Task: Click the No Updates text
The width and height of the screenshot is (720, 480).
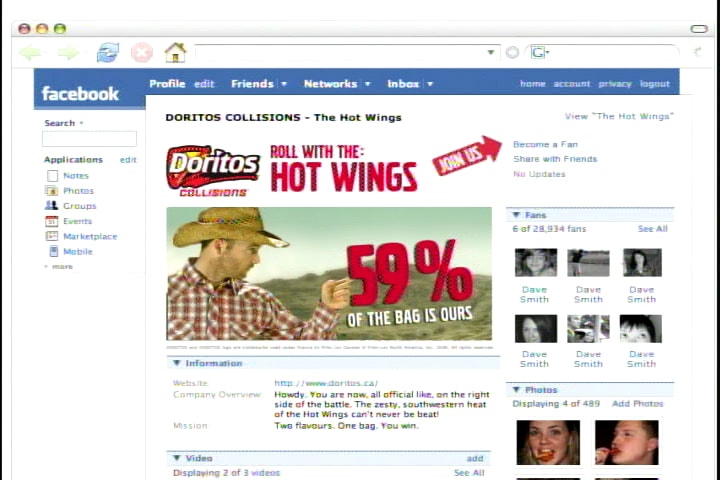Action: click(539, 174)
